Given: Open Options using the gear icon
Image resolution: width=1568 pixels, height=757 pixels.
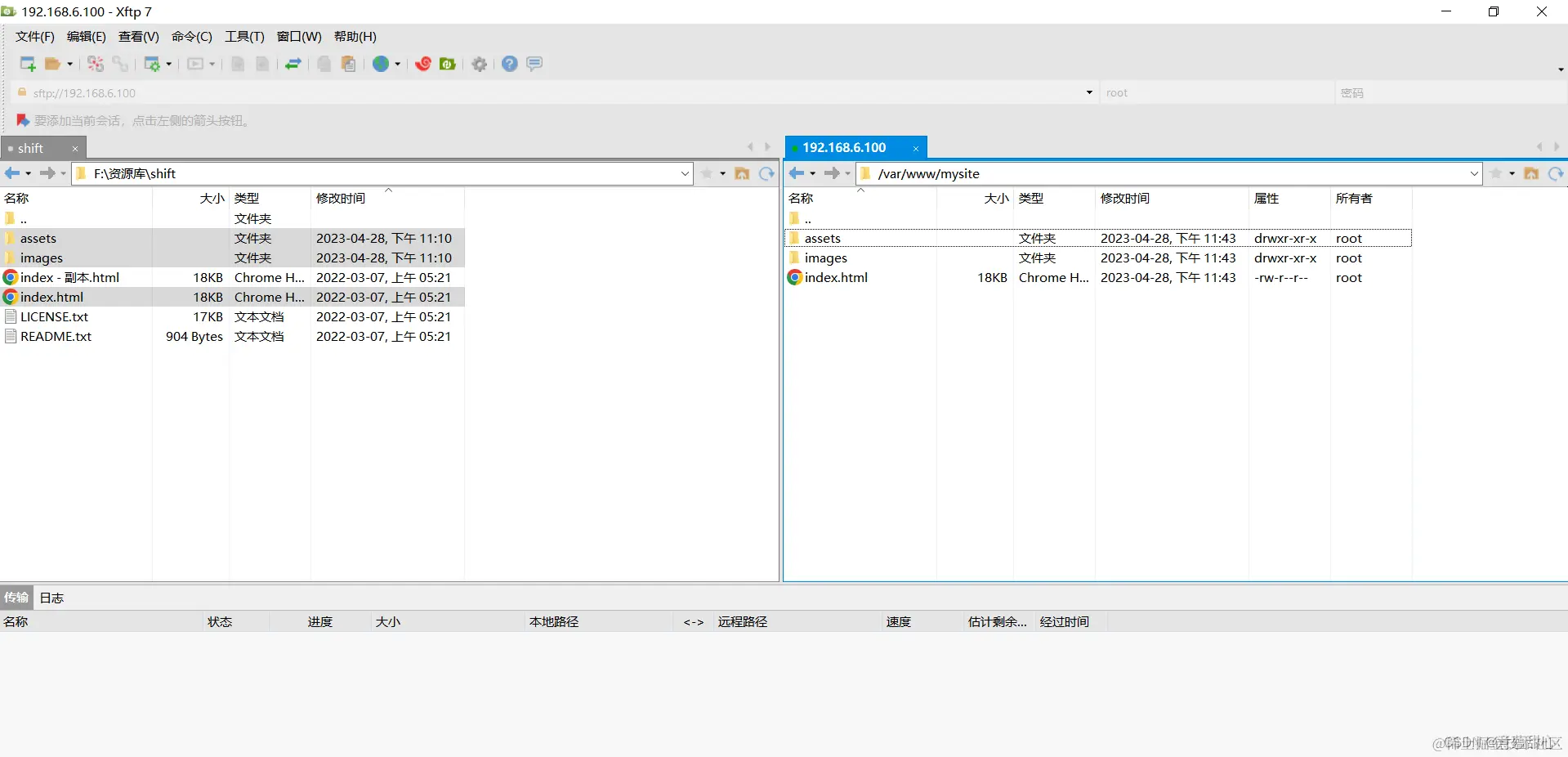Looking at the screenshot, I should pyautogui.click(x=480, y=64).
